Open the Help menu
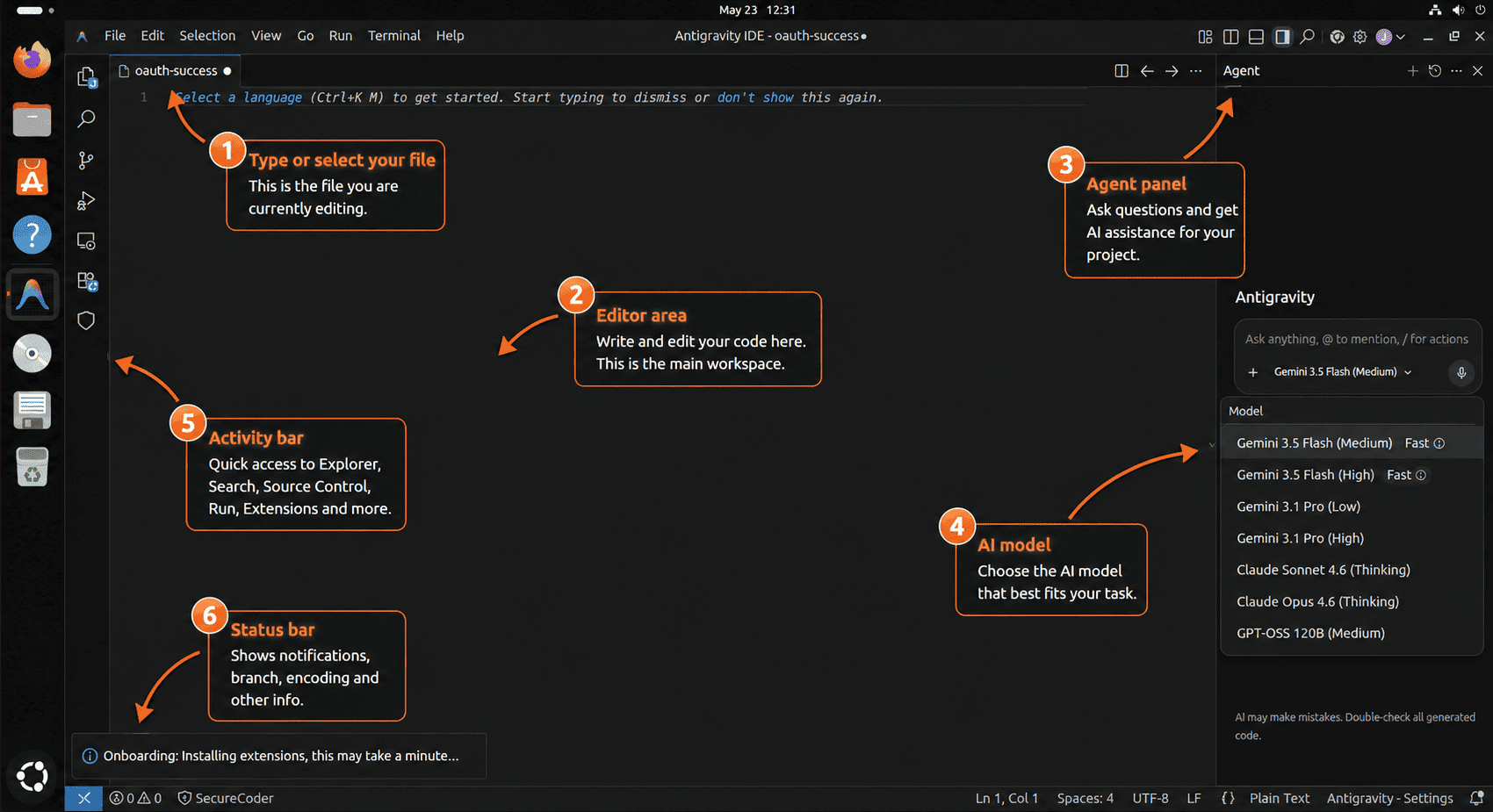Screen dimensions: 1493x812 coord(450,36)
